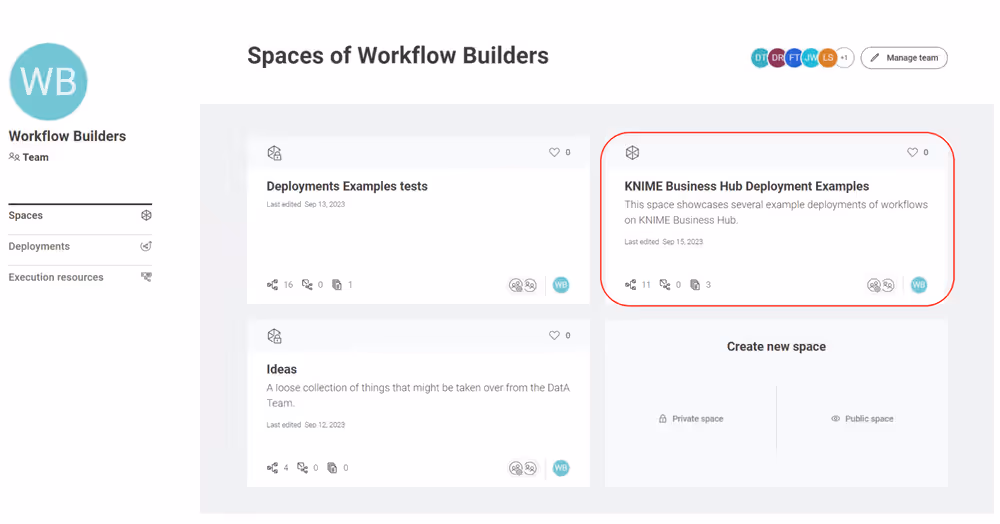
Task: Click the +1 more members badge
Action: coord(844,58)
